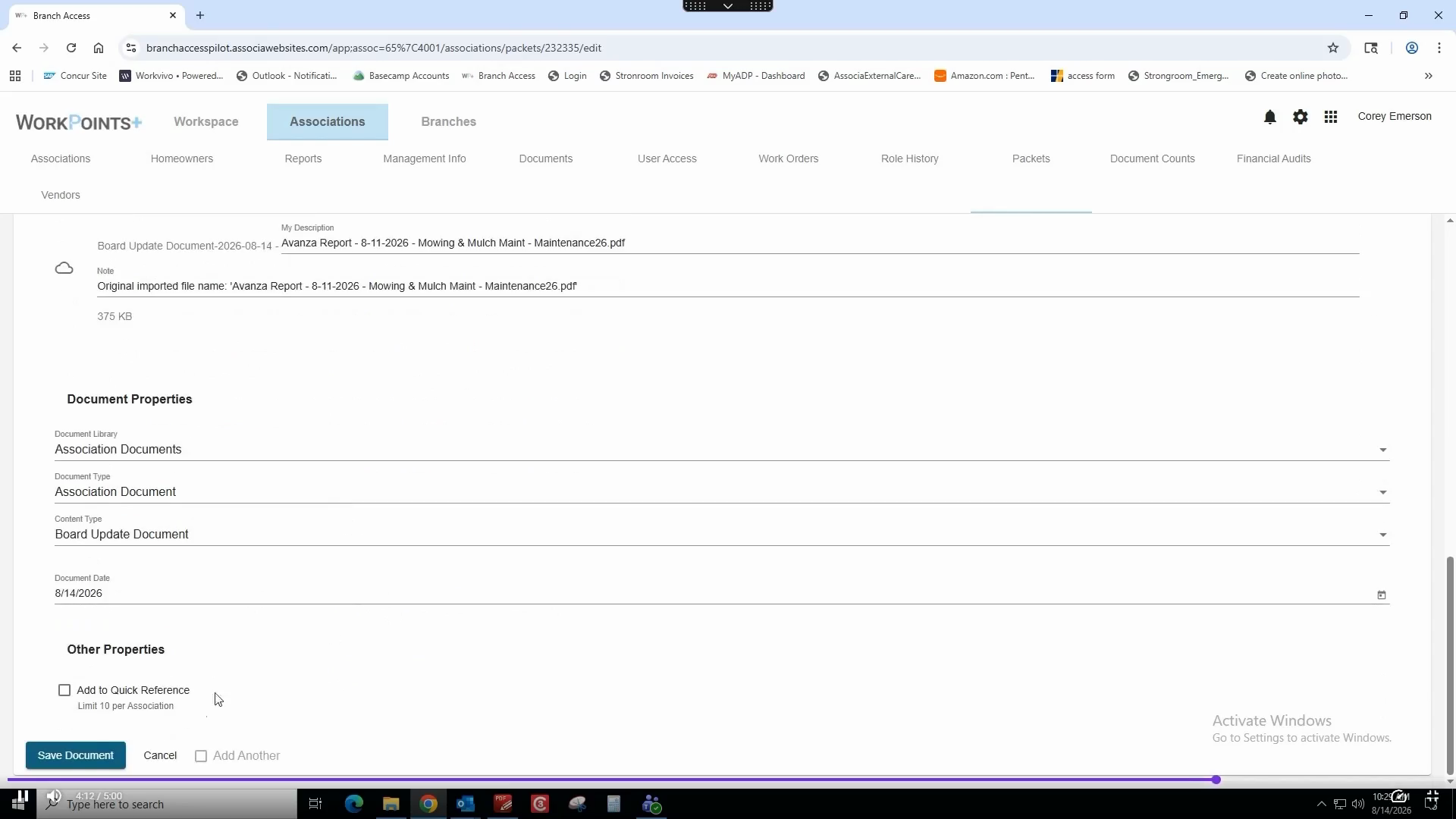The width and height of the screenshot is (1456, 819).
Task: Open the Documents submenu item
Action: pyautogui.click(x=546, y=158)
